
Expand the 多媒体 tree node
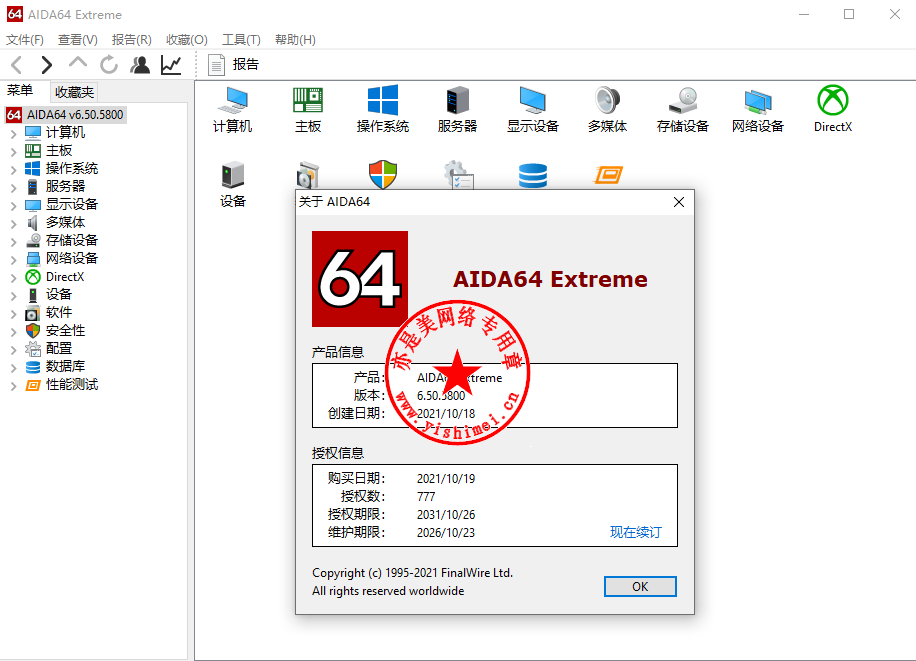pos(13,223)
